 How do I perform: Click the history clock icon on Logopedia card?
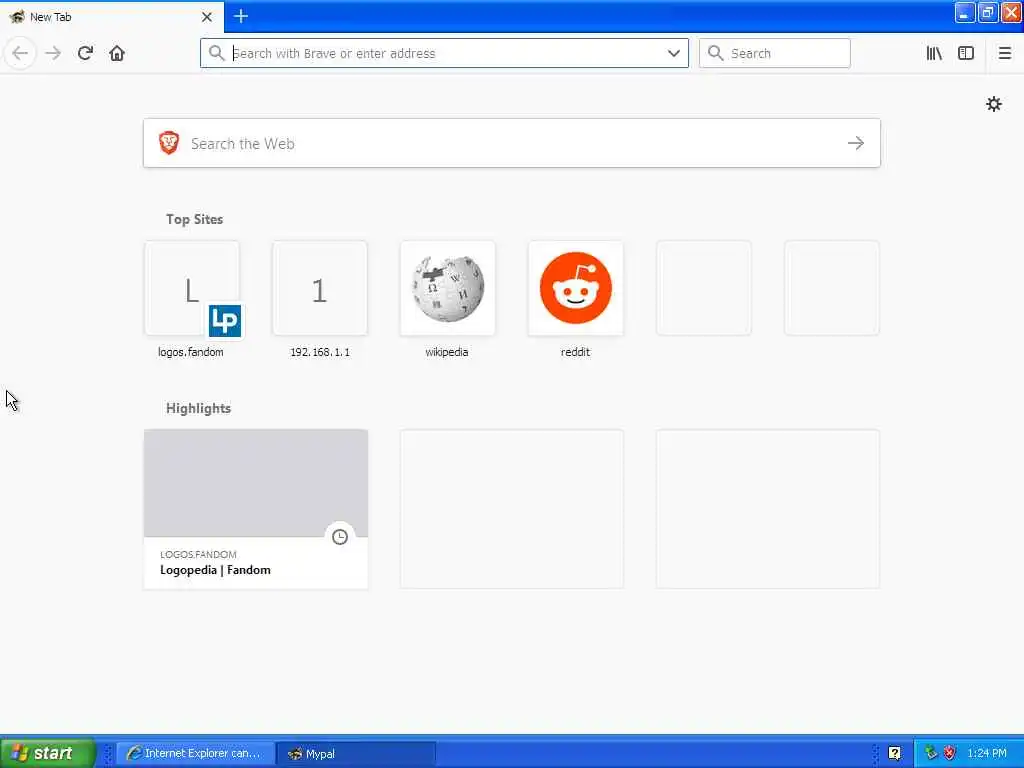tap(340, 537)
